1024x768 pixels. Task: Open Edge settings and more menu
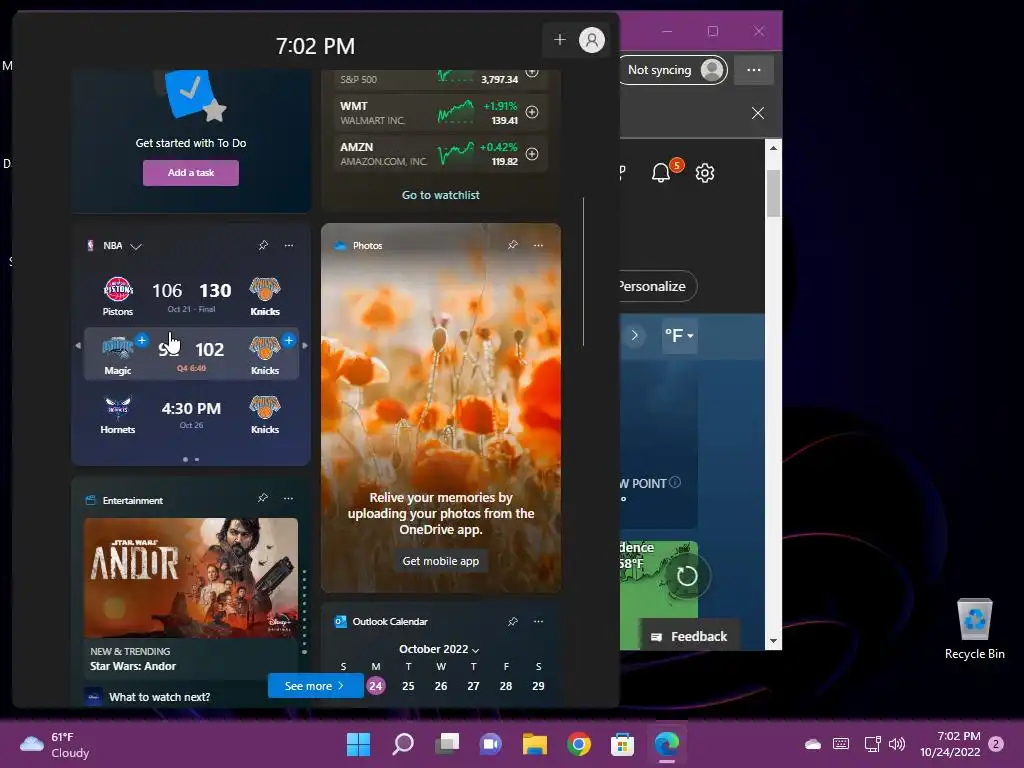pos(754,70)
